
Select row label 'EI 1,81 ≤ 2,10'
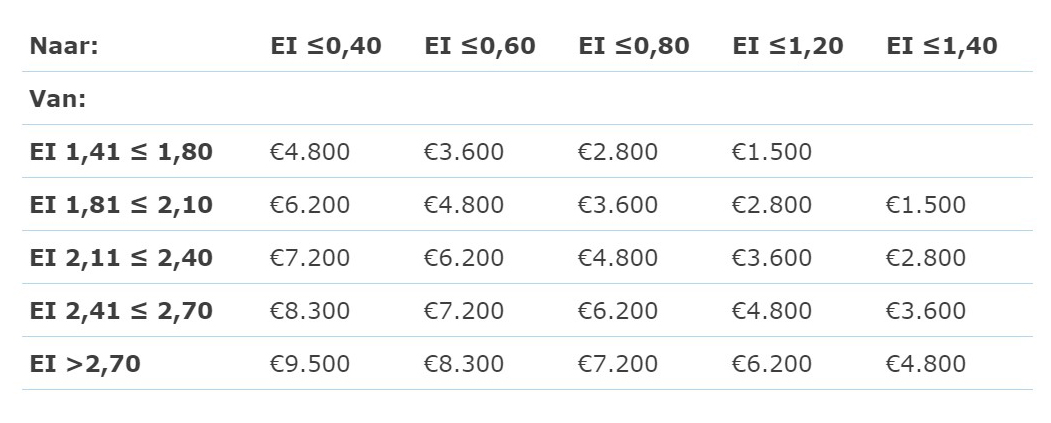pos(121,205)
